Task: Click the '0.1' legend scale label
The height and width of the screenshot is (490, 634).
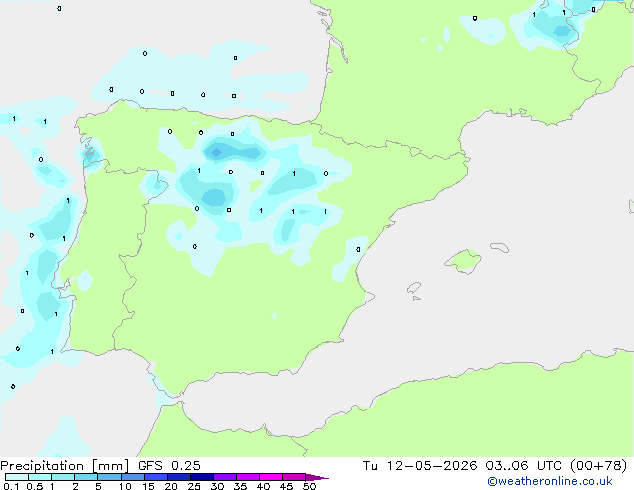Action: click(11, 486)
